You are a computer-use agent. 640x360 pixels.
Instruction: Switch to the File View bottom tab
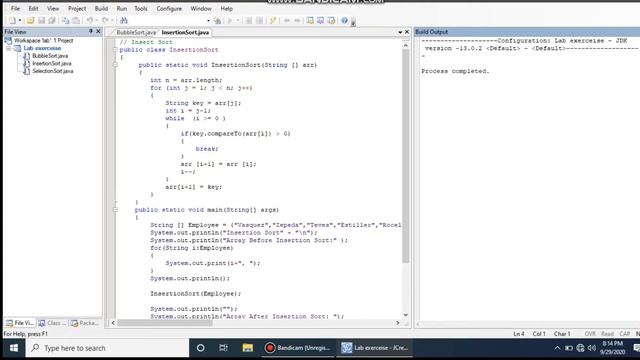20,323
